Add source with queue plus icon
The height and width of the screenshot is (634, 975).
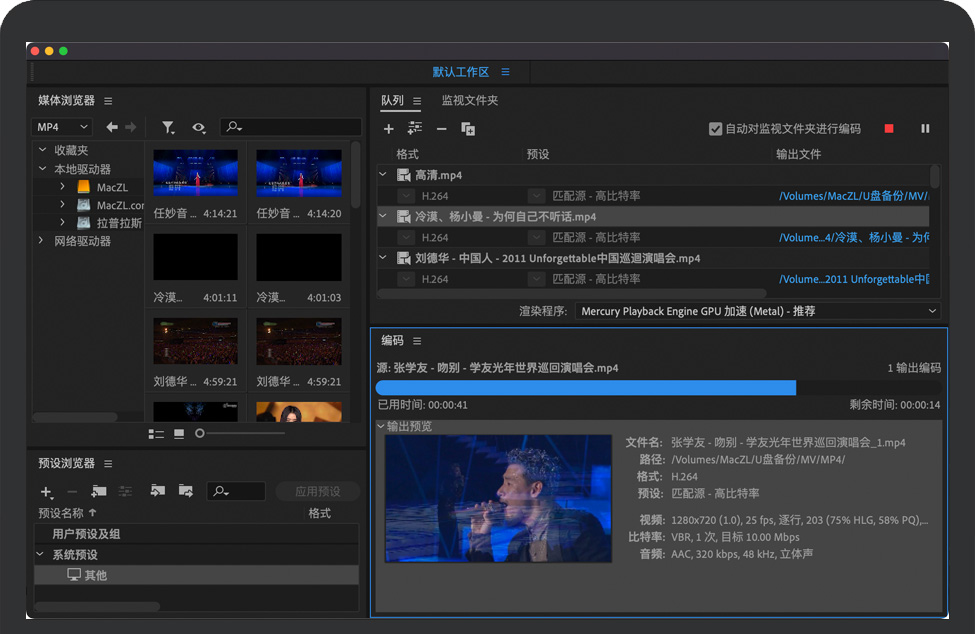click(389, 129)
